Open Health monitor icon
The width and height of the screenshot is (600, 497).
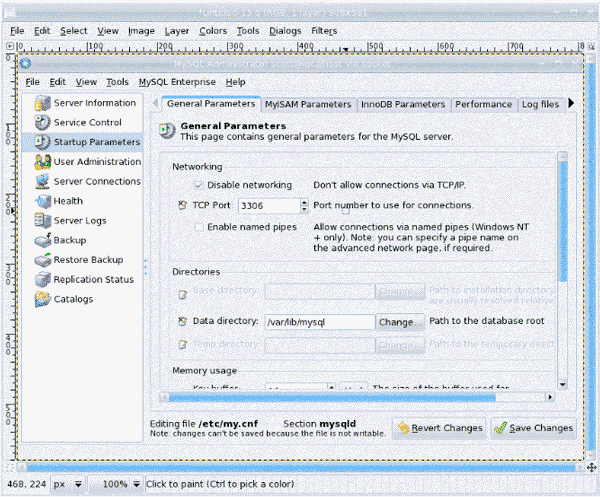click(42, 201)
